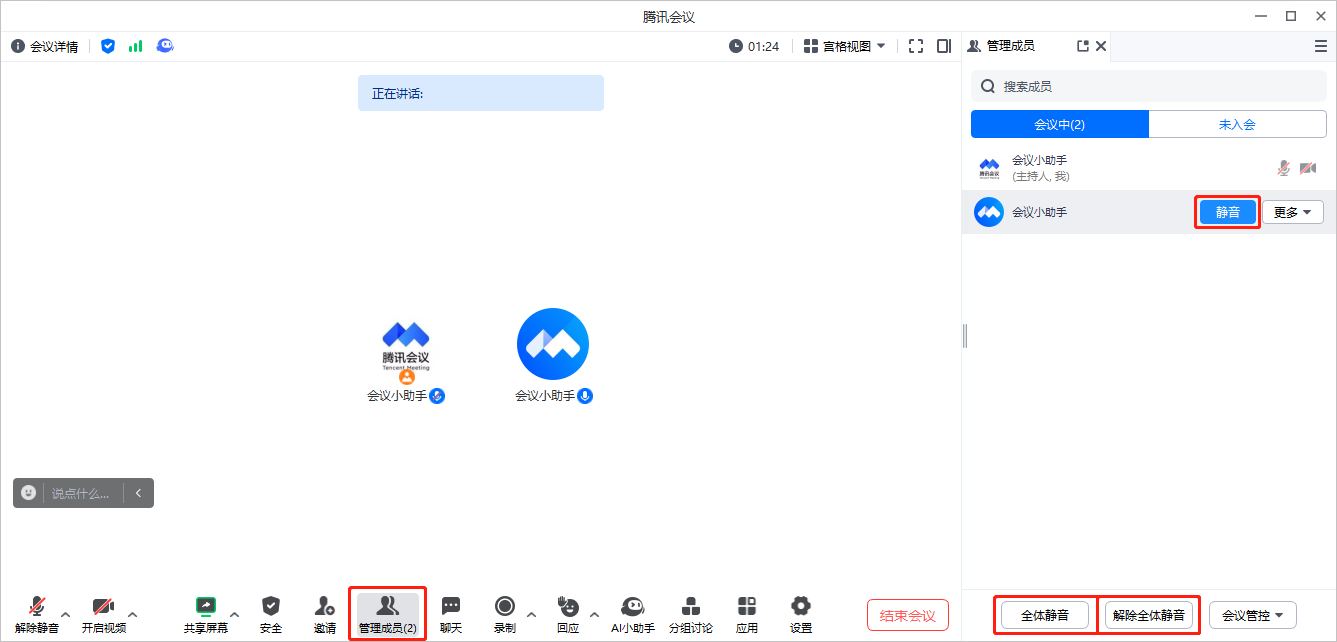Expand video options arrow next to 开启视频
The height and width of the screenshot is (642, 1337).
click(133, 614)
